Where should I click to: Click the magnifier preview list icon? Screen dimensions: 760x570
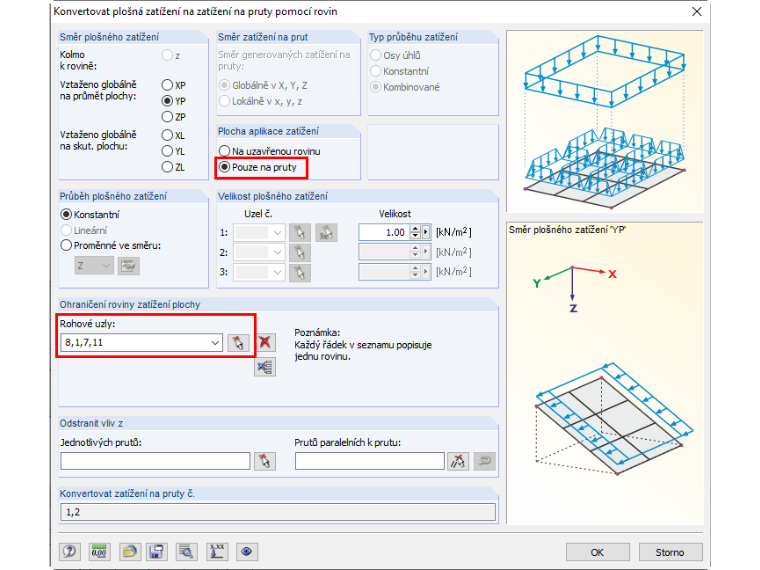coord(186,552)
